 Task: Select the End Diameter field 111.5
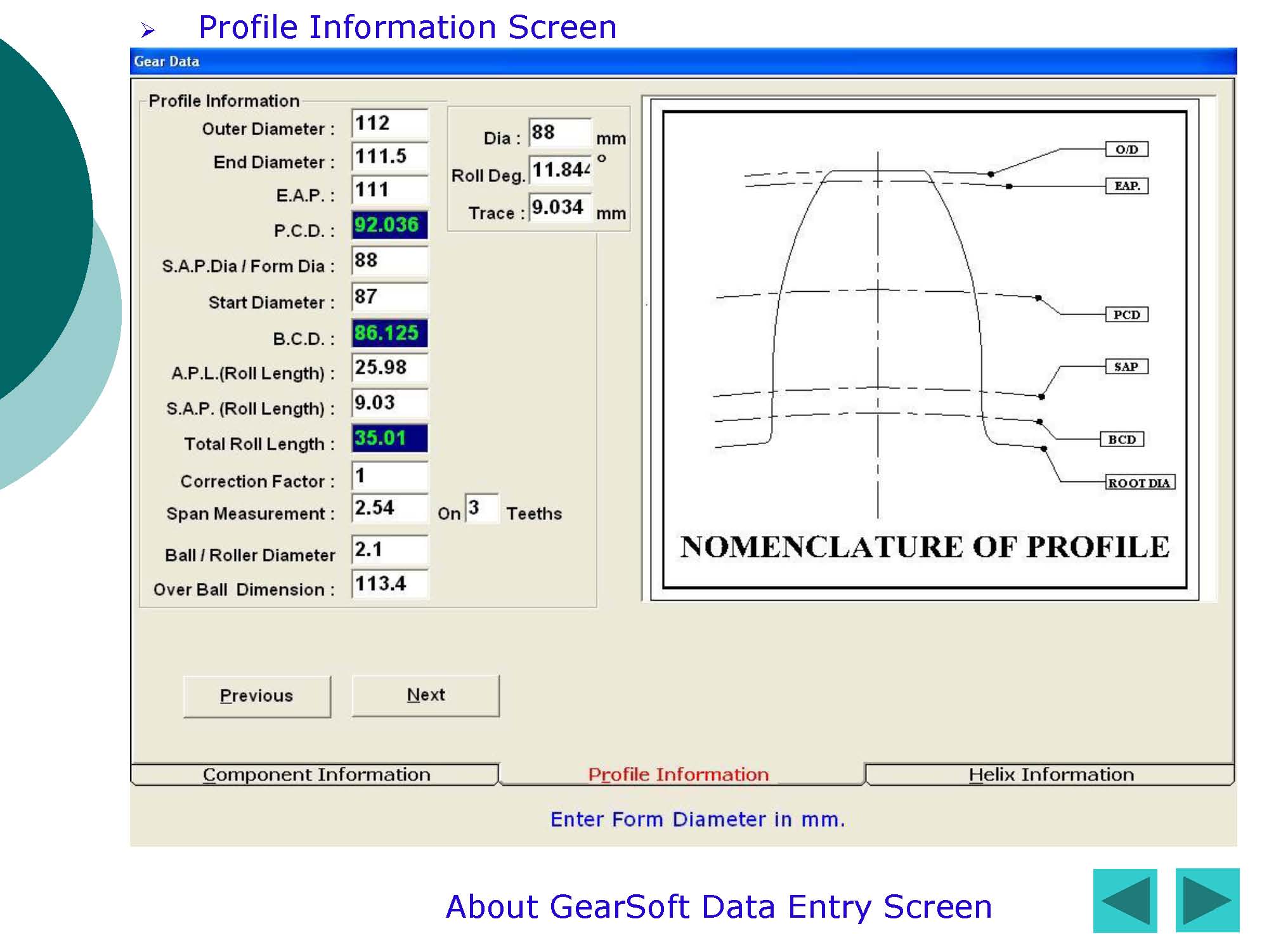point(390,157)
